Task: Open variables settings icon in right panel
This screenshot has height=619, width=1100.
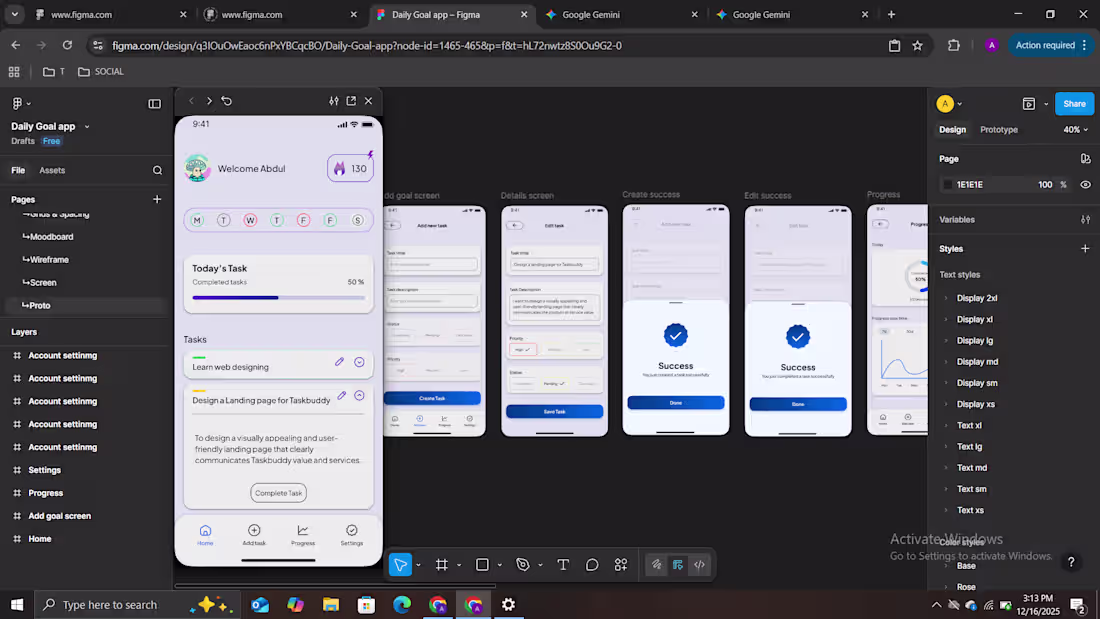Action: [x=1085, y=220]
